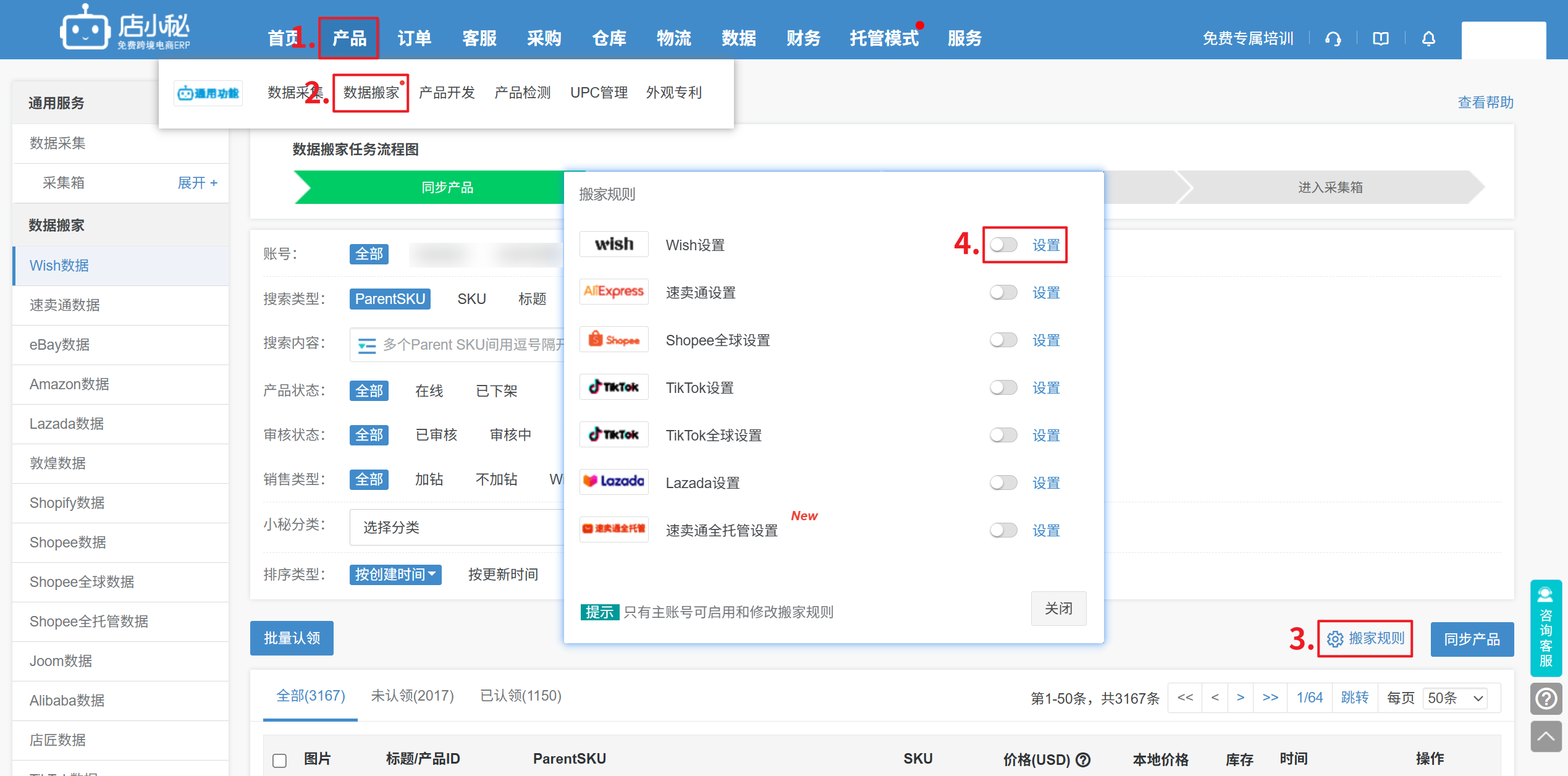Expand the 采集箱 section with 展开 +

pyautogui.click(x=197, y=183)
